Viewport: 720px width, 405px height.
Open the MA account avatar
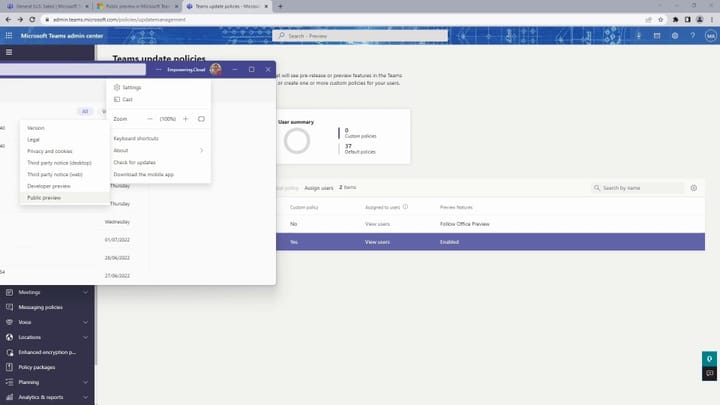point(710,36)
